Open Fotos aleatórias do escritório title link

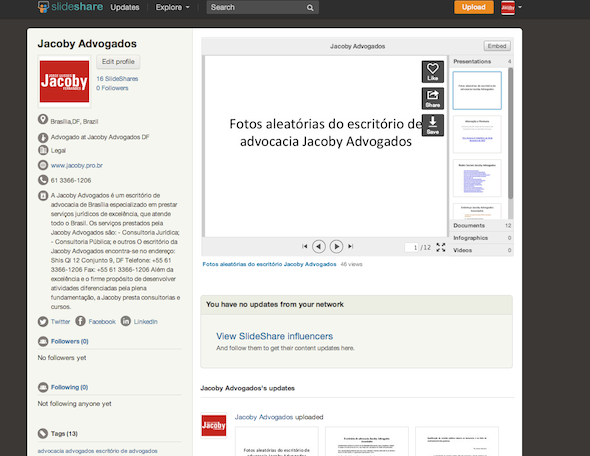pyautogui.click(x=269, y=264)
